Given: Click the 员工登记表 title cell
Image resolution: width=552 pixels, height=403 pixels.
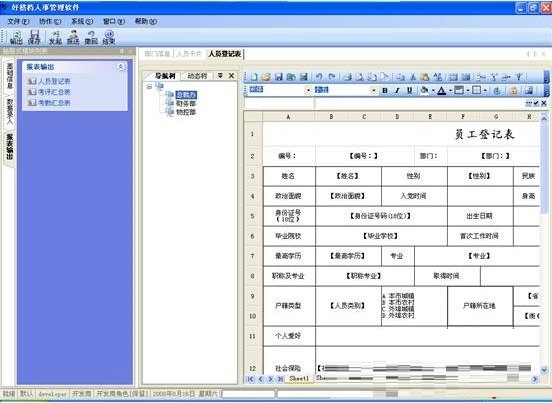Looking at the screenshot, I should tap(484, 134).
